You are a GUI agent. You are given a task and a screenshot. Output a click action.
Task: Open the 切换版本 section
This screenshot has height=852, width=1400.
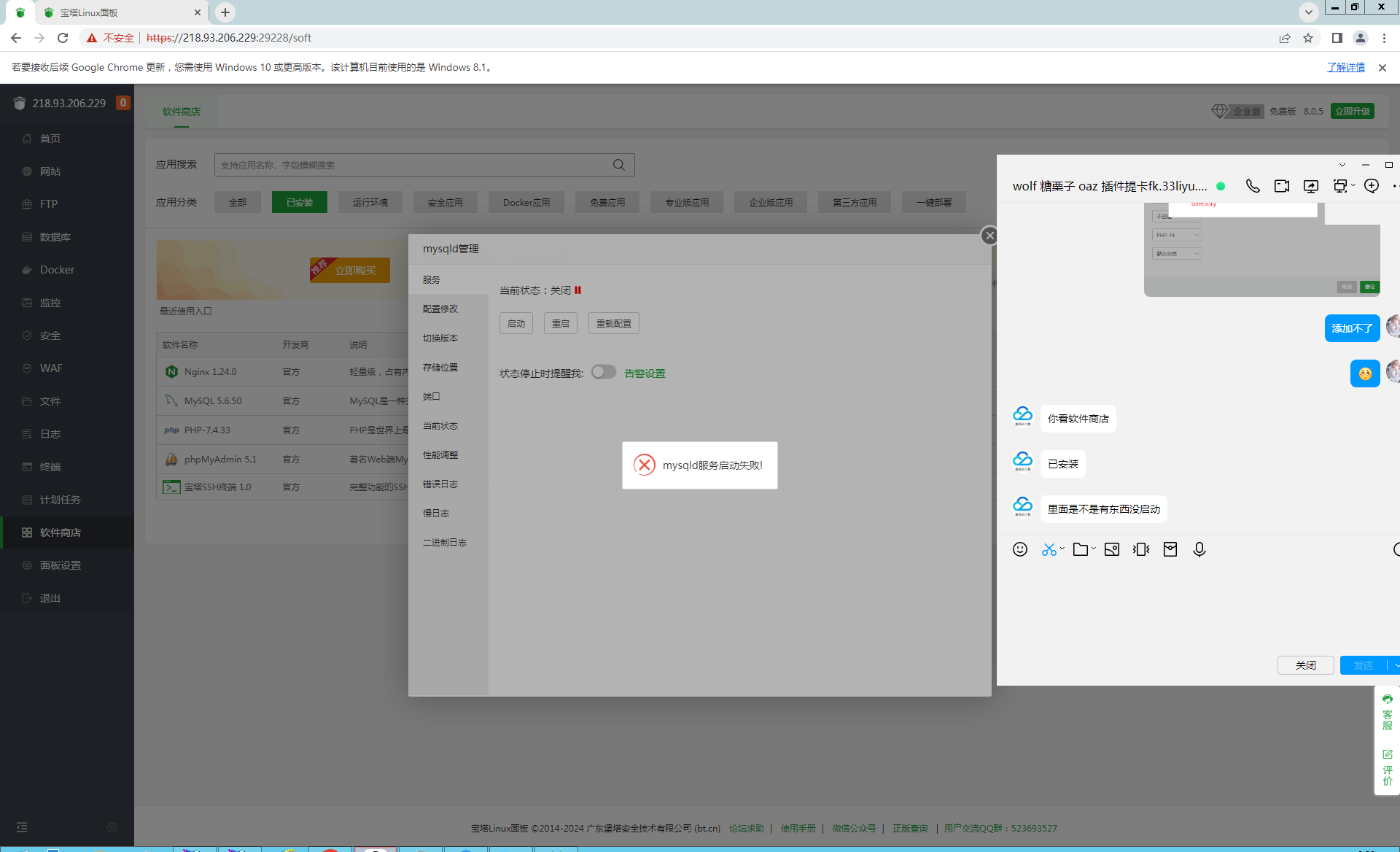[440, 338]
